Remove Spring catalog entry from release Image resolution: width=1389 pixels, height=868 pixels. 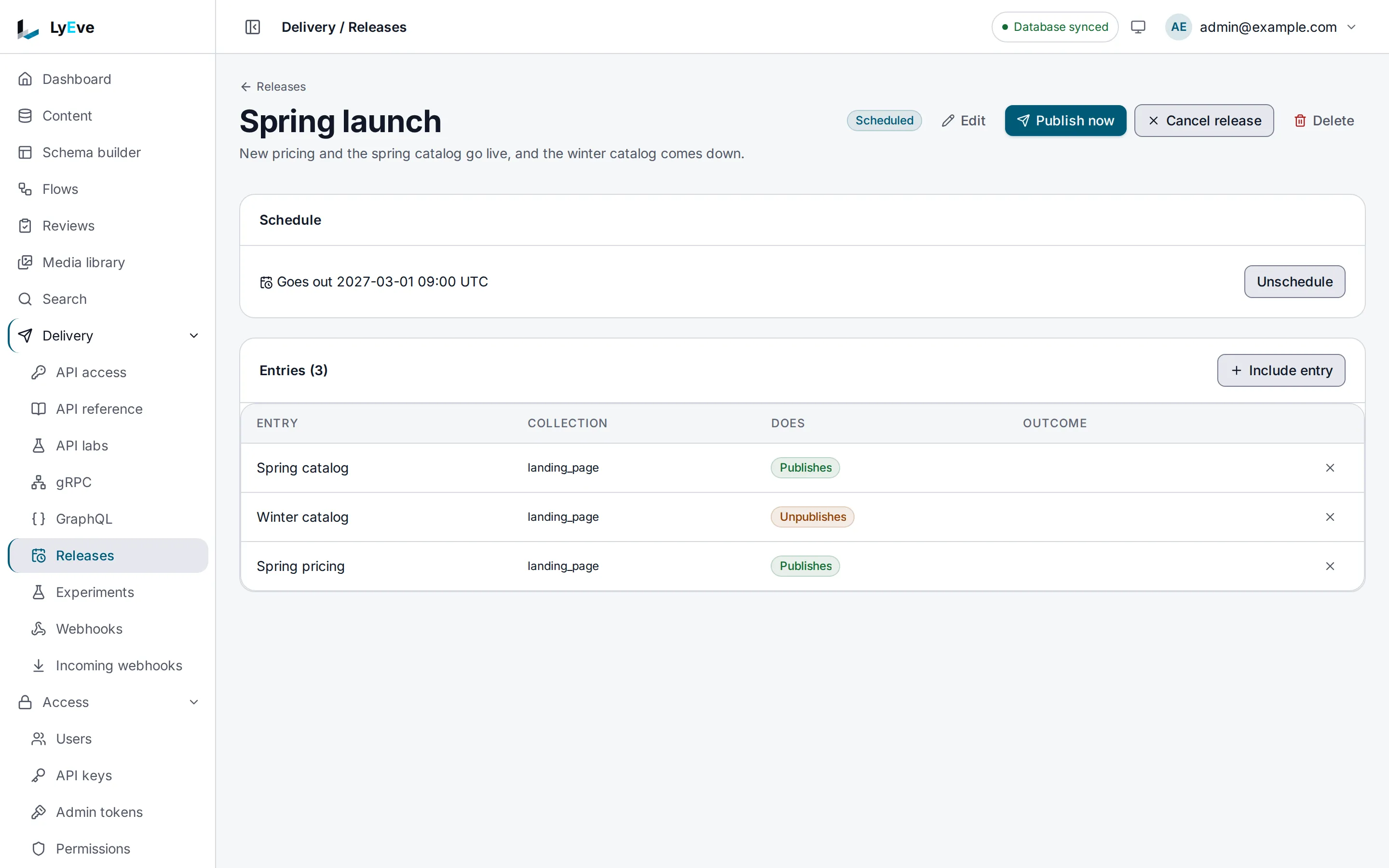pyautogui.click(x=1329, y=468)
